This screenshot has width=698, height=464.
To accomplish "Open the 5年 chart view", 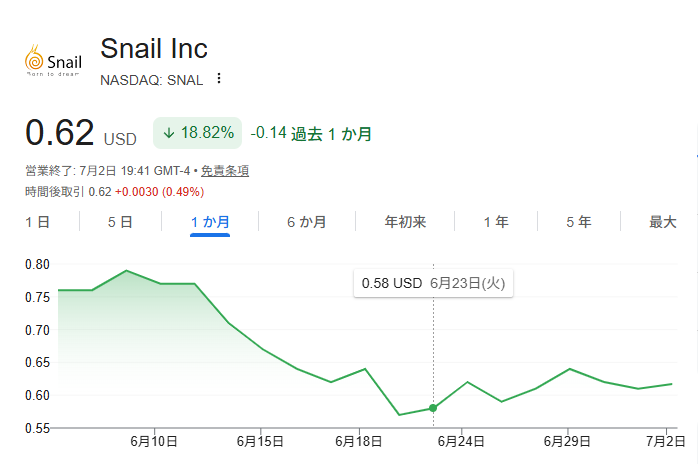I will click(579, 222).
